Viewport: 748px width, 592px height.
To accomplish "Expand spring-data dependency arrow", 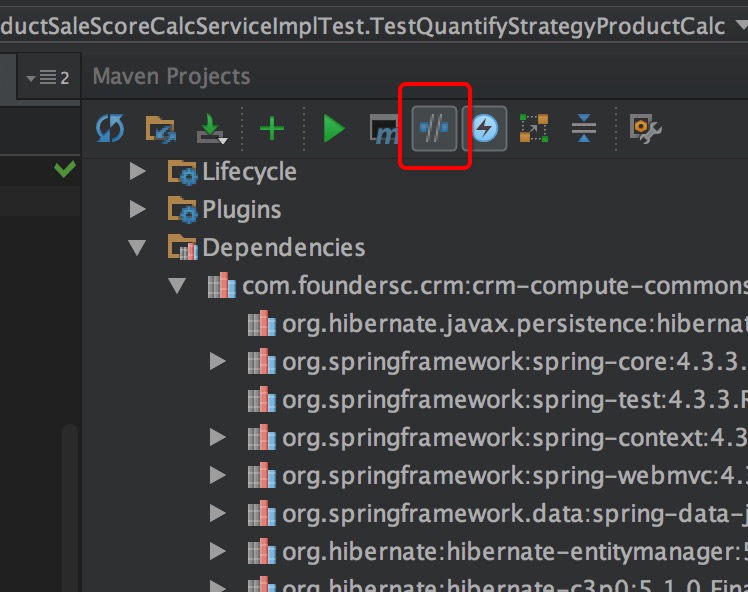I will point(218,513).
